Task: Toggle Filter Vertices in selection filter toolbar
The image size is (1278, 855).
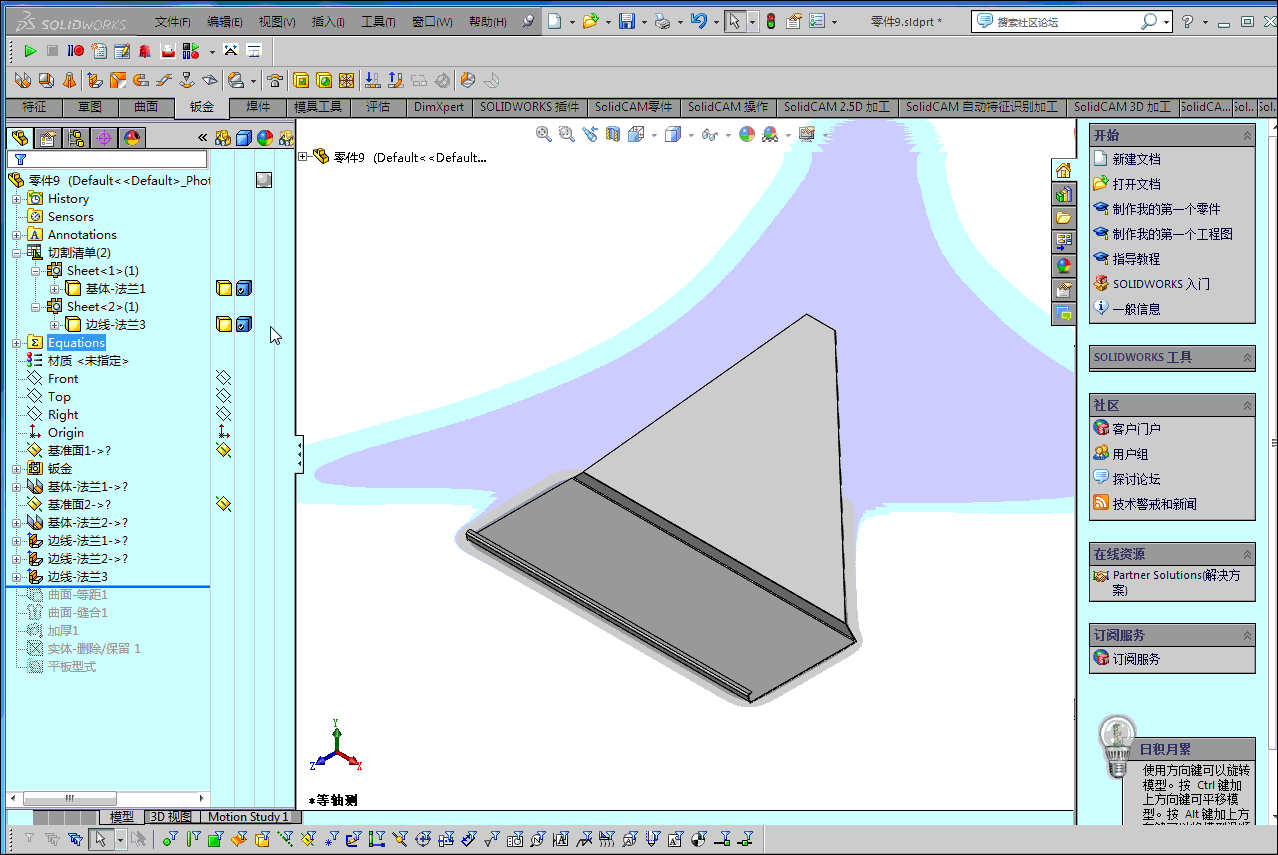Action: click(170, 838)
